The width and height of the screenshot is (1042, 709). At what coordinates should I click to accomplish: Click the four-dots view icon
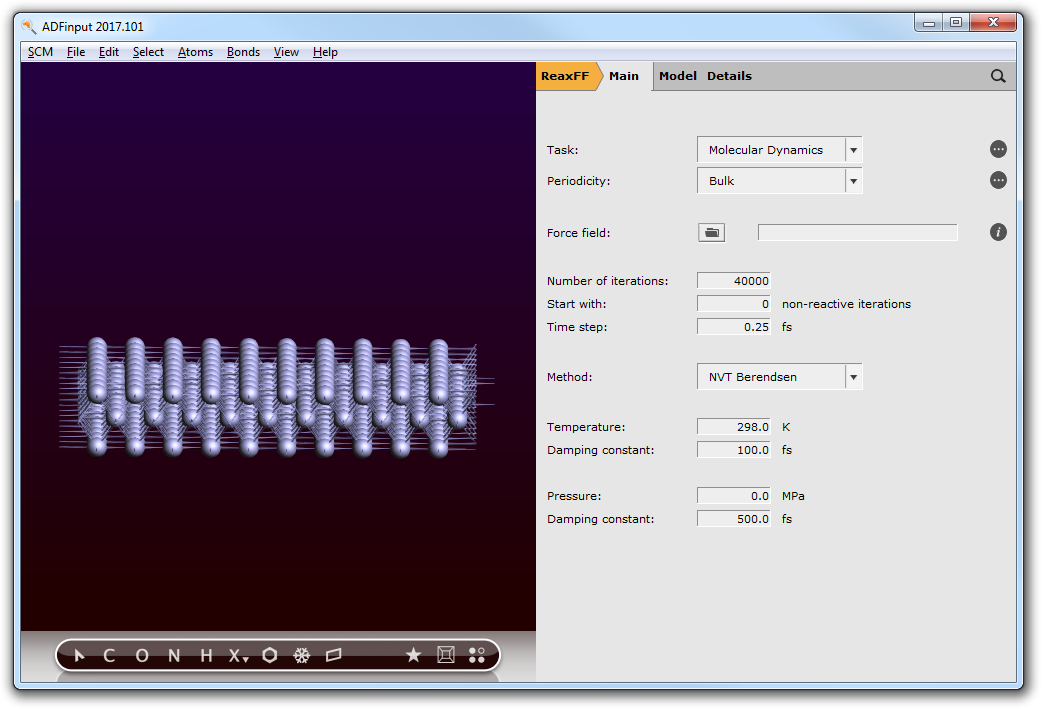click(476, 655)
